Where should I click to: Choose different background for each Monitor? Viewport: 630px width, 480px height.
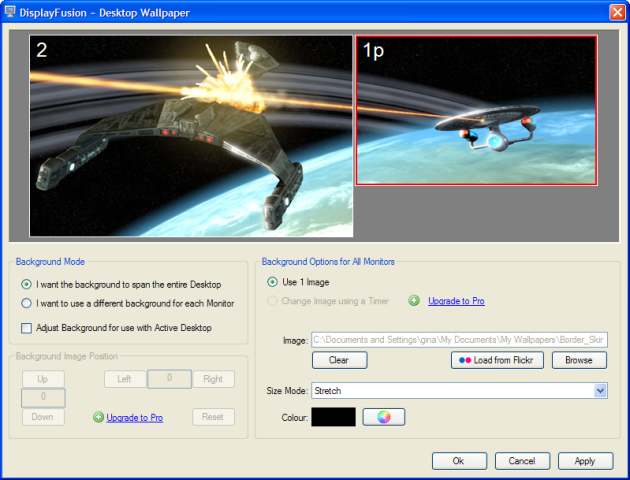pos(27,303)
